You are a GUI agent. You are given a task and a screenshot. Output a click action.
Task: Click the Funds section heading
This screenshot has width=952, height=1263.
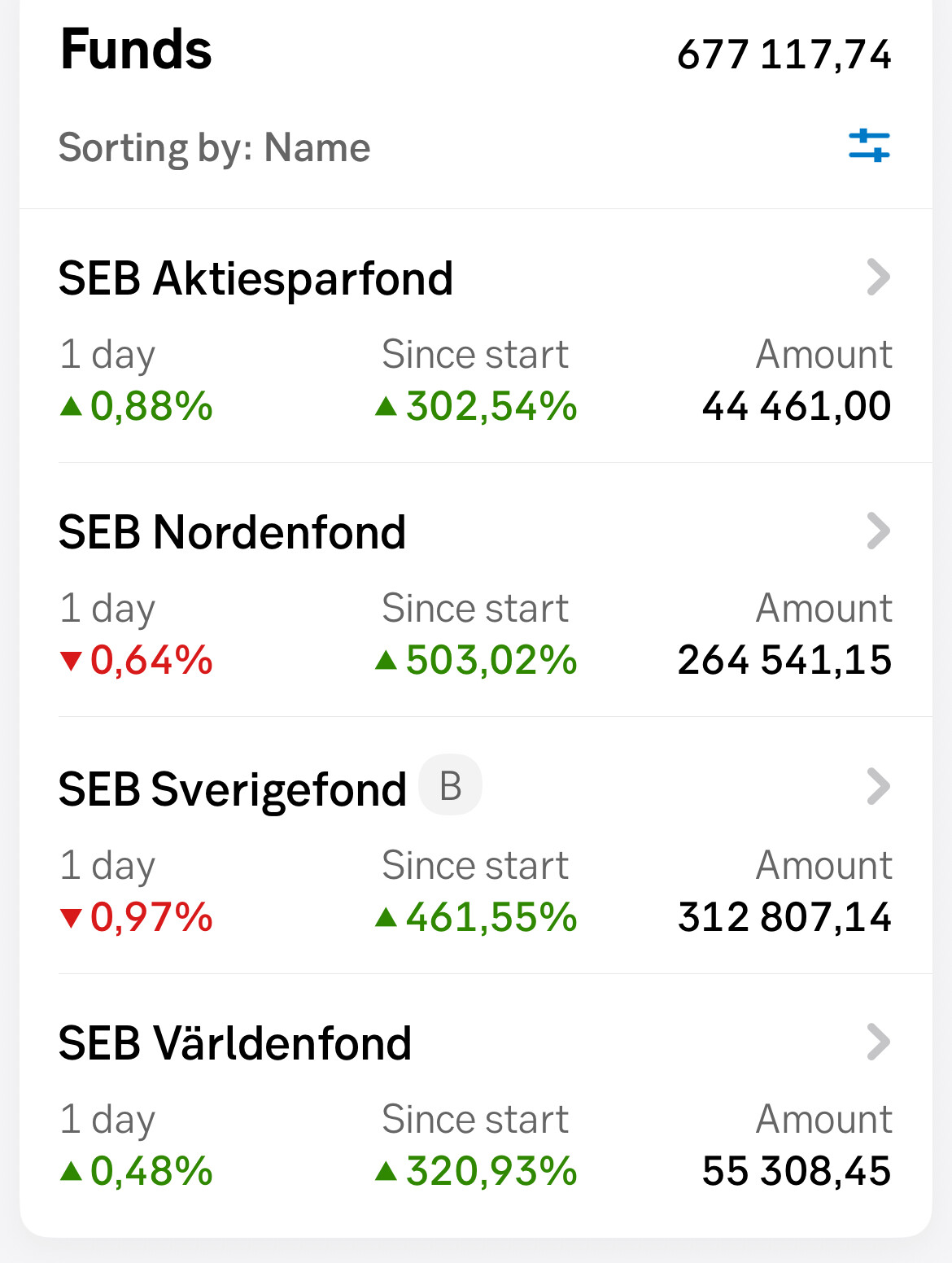pos(136,50)
